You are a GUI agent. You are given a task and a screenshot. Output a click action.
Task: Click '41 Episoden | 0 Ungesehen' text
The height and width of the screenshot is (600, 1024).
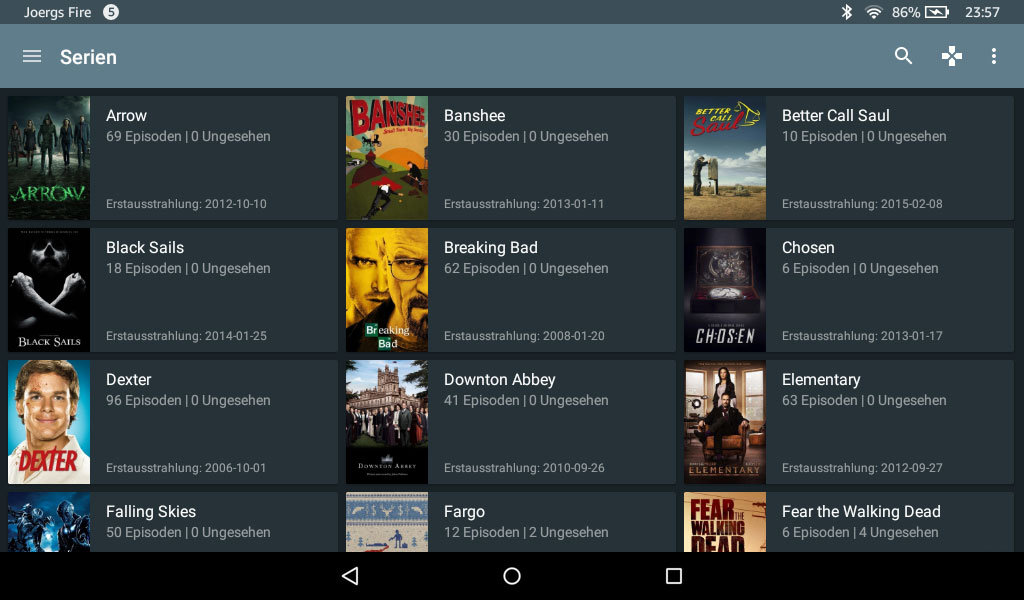(x=526, y=400)
